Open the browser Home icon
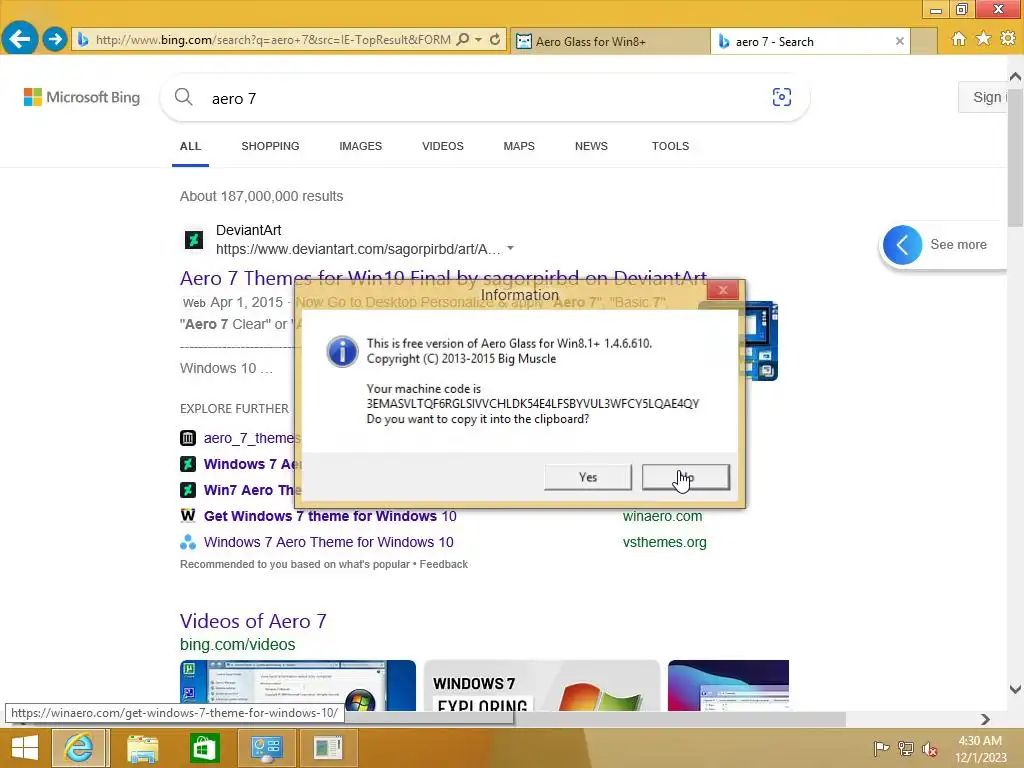1024x768 pixels. click(958, 39)
